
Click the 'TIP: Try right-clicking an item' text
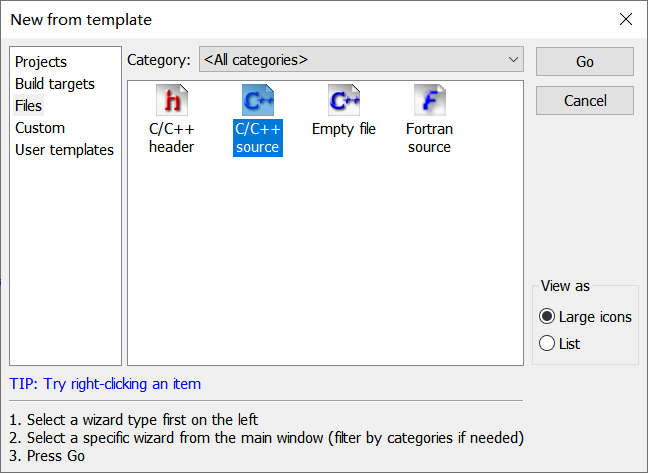(105, 384)
